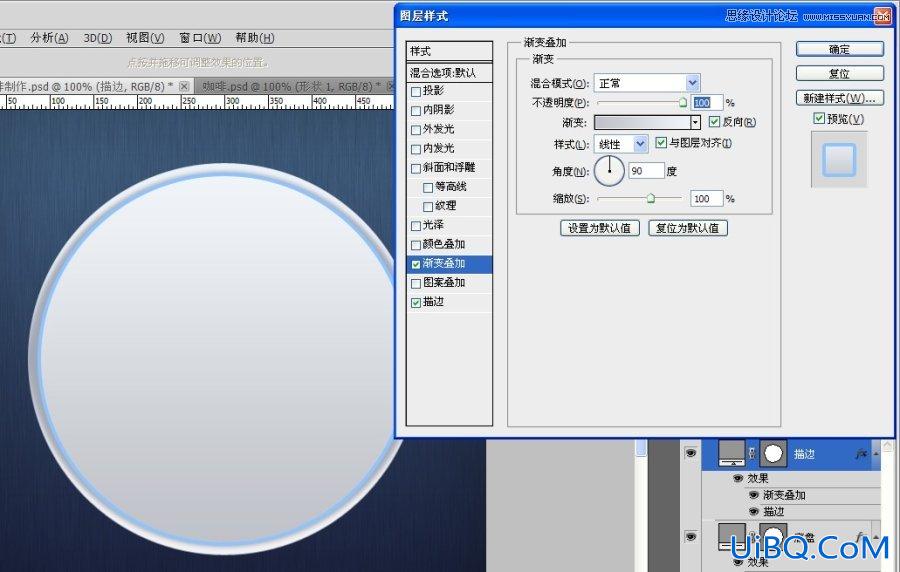
Task: Hide the 描边 layer with its eye icon
Action: (690, 453)
